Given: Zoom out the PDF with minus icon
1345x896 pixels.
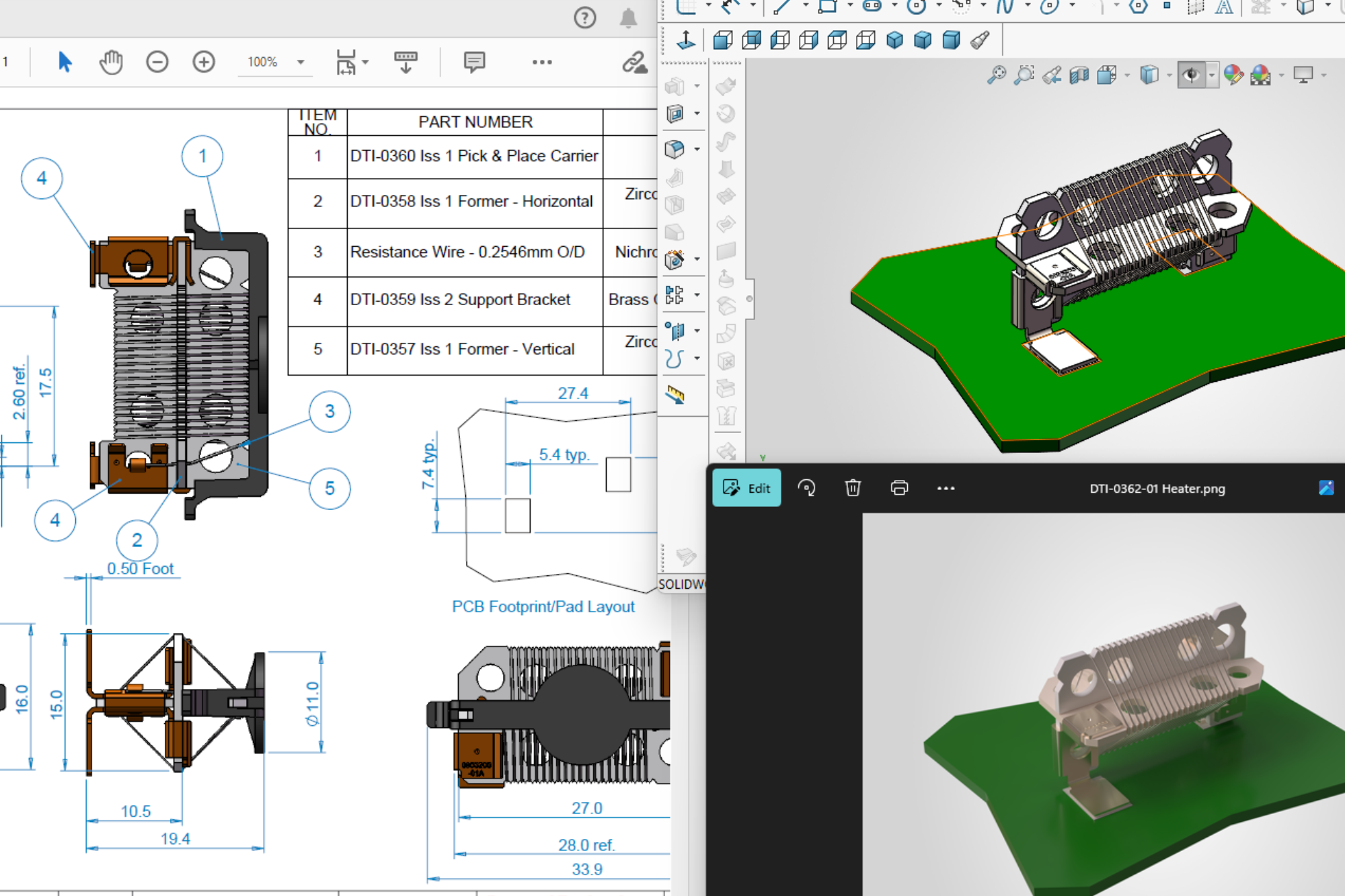Looking at the screenshot, I should [157, 62].
